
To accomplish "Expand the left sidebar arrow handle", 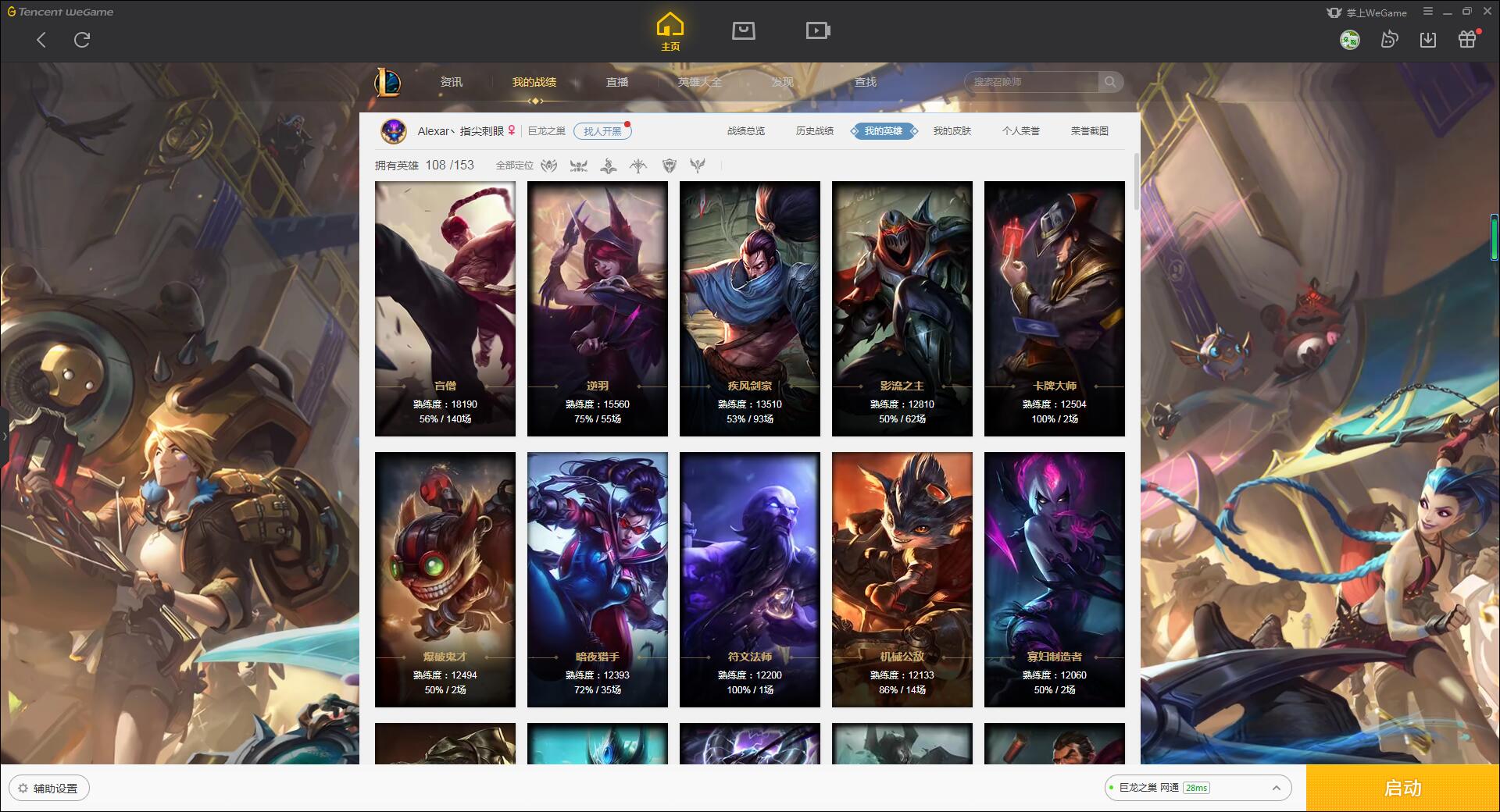I will [4, 436].
